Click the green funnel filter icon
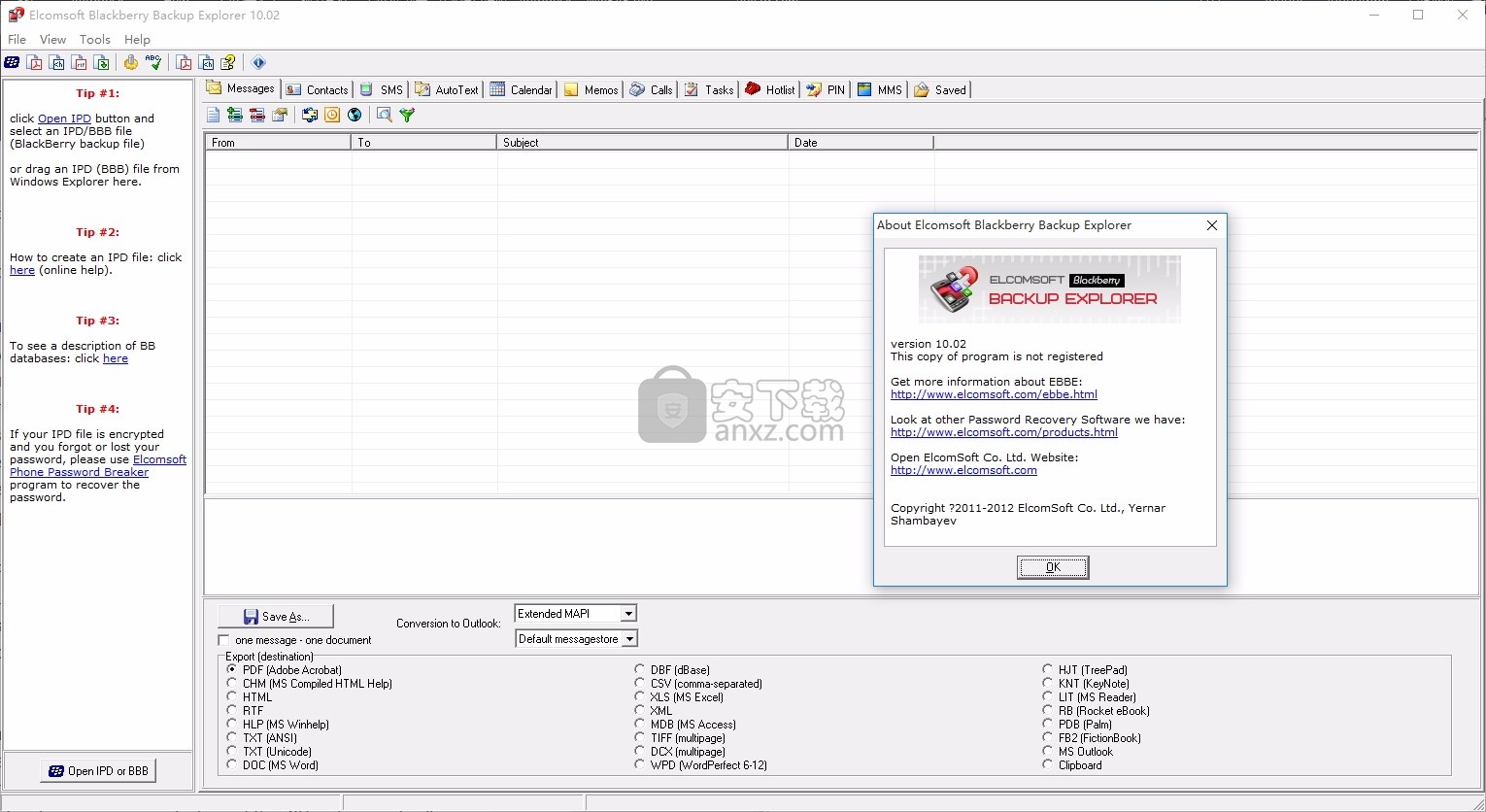This screenshot has height=812, width=1486. click(x=407, y=115)
